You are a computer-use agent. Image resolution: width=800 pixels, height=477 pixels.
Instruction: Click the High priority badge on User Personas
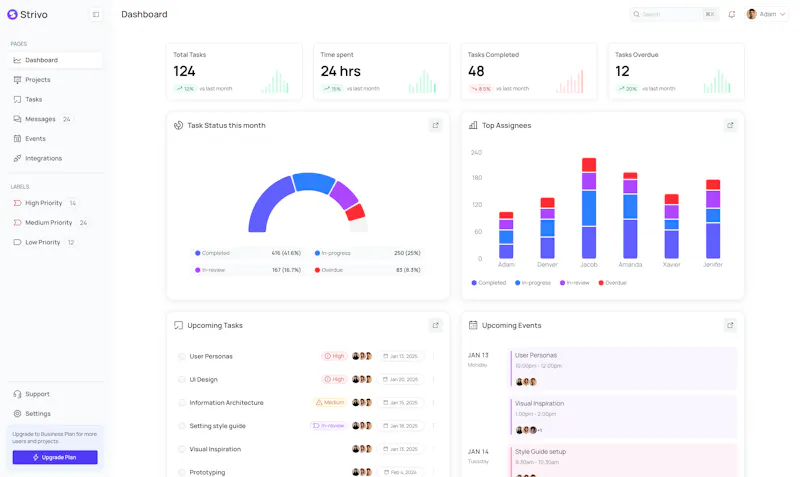click(x=334, y=356)
